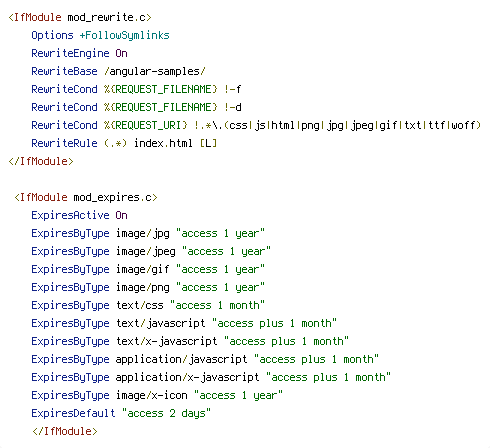Click the image/x-icon ExpiresByType line
The image size is (490, 448).
click(x=157, y=395)
